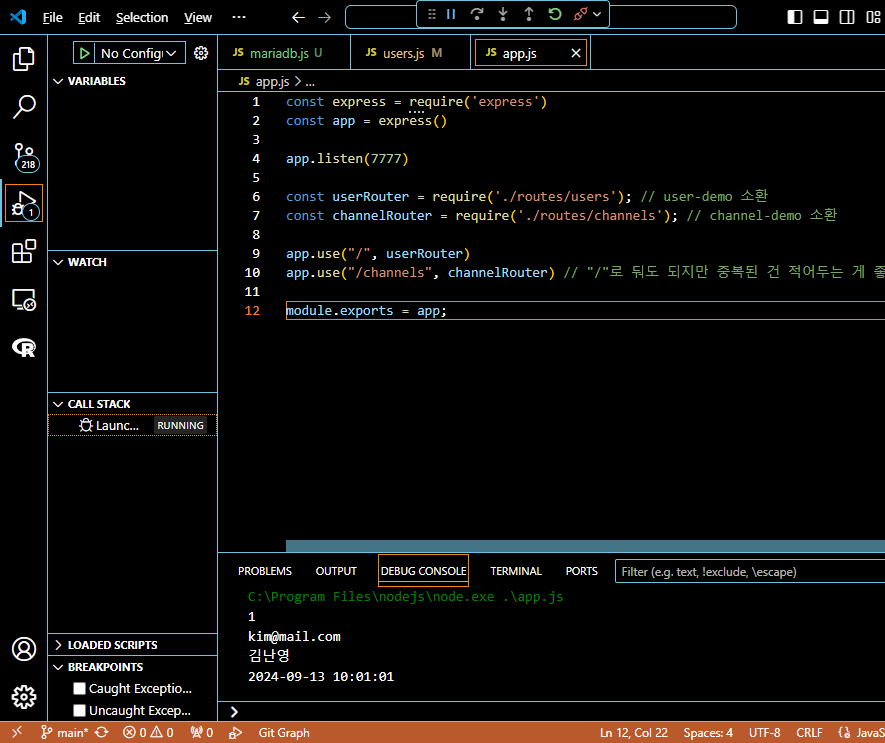885x743 pixels.
Task: Open the View menu
Action: click(198, 18)
